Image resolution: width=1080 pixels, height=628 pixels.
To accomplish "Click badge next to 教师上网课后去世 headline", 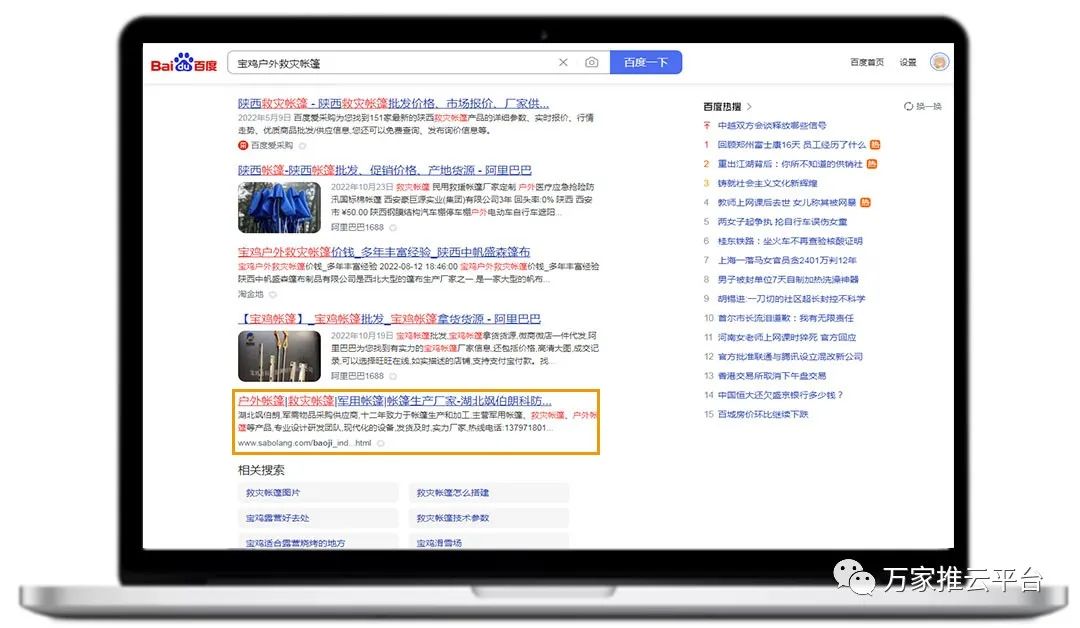I will click(865, 203).
